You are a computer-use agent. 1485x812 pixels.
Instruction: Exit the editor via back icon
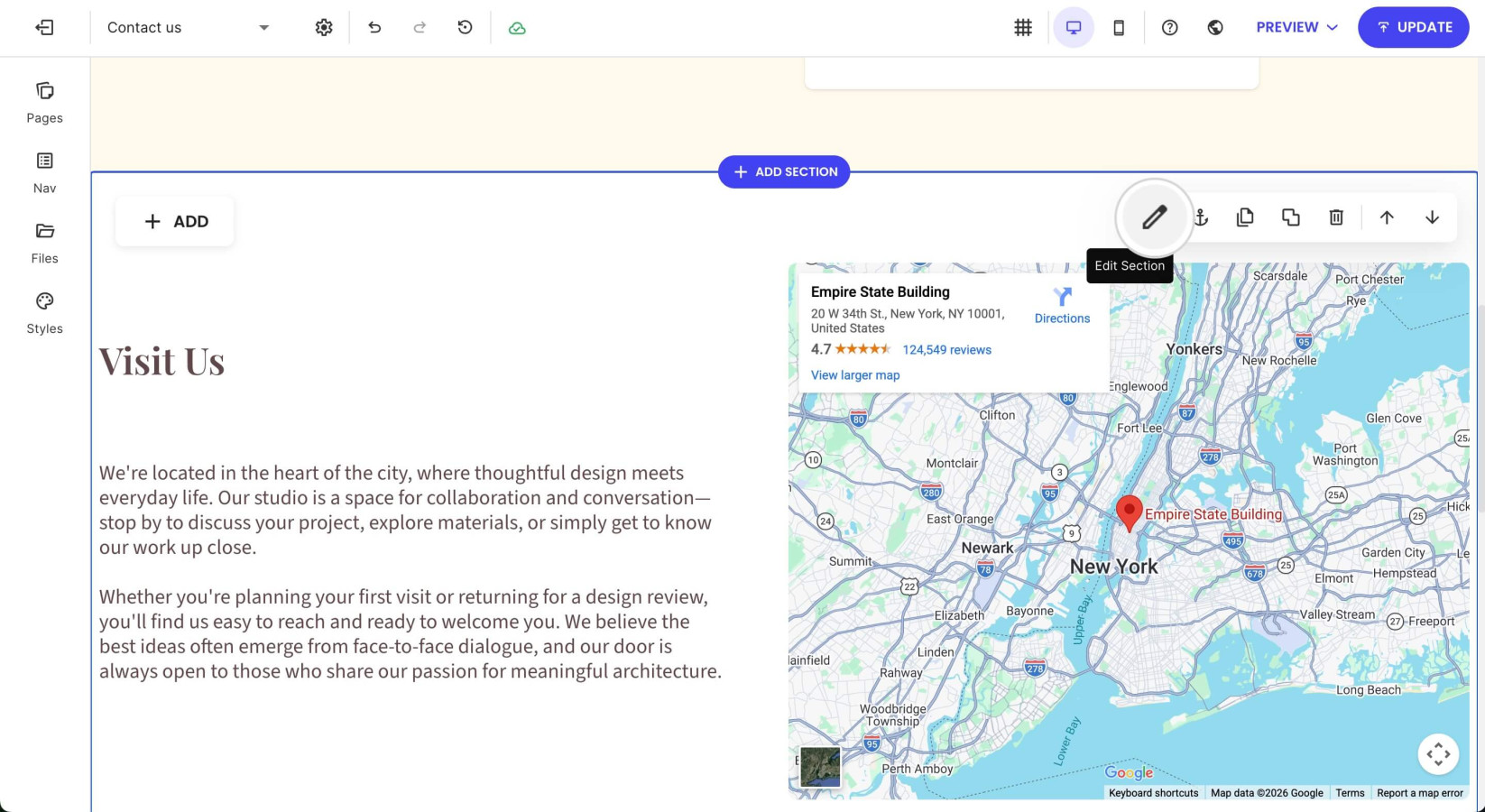[44, 27]
